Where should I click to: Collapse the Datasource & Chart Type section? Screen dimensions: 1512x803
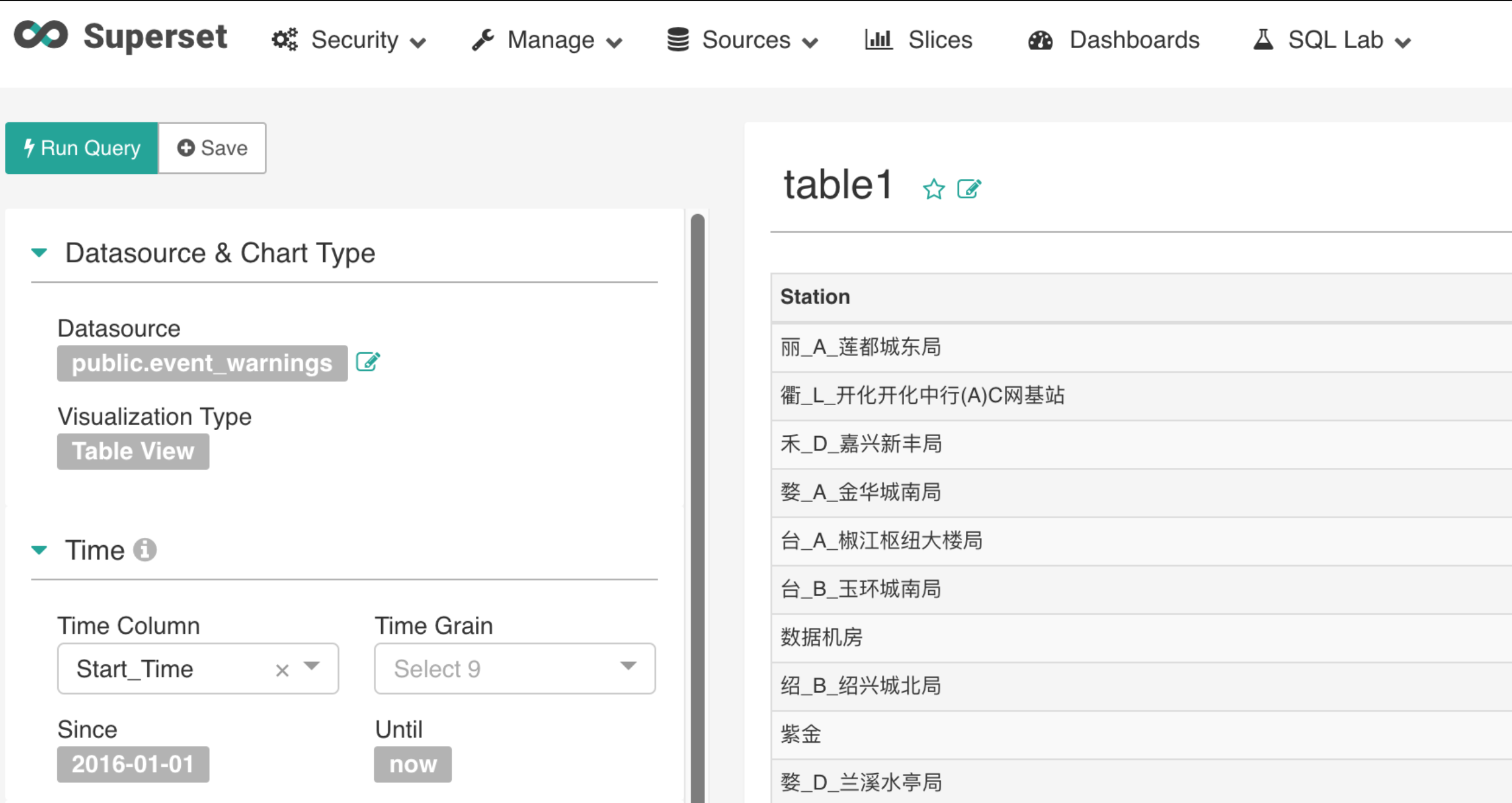(40, 252)
